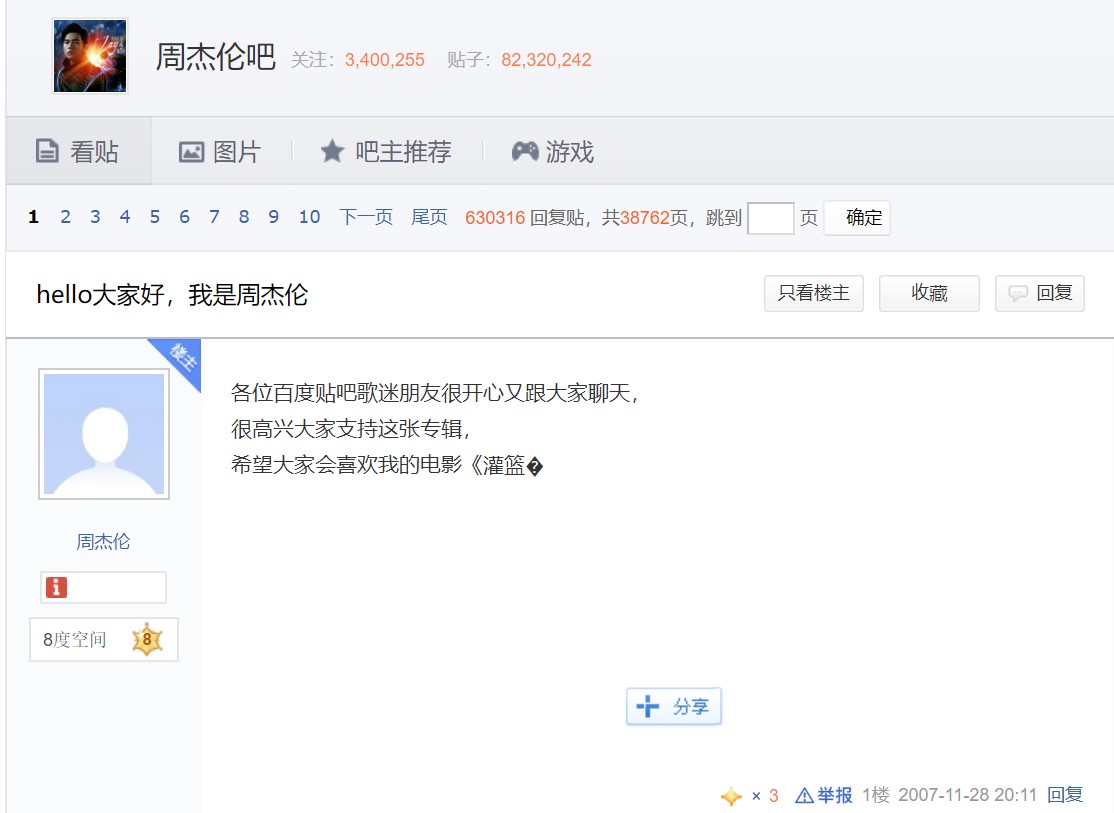Click the gold level 8 star badge icon
The height and width of the screenshot is (813, 1114).
pos(147,640)
